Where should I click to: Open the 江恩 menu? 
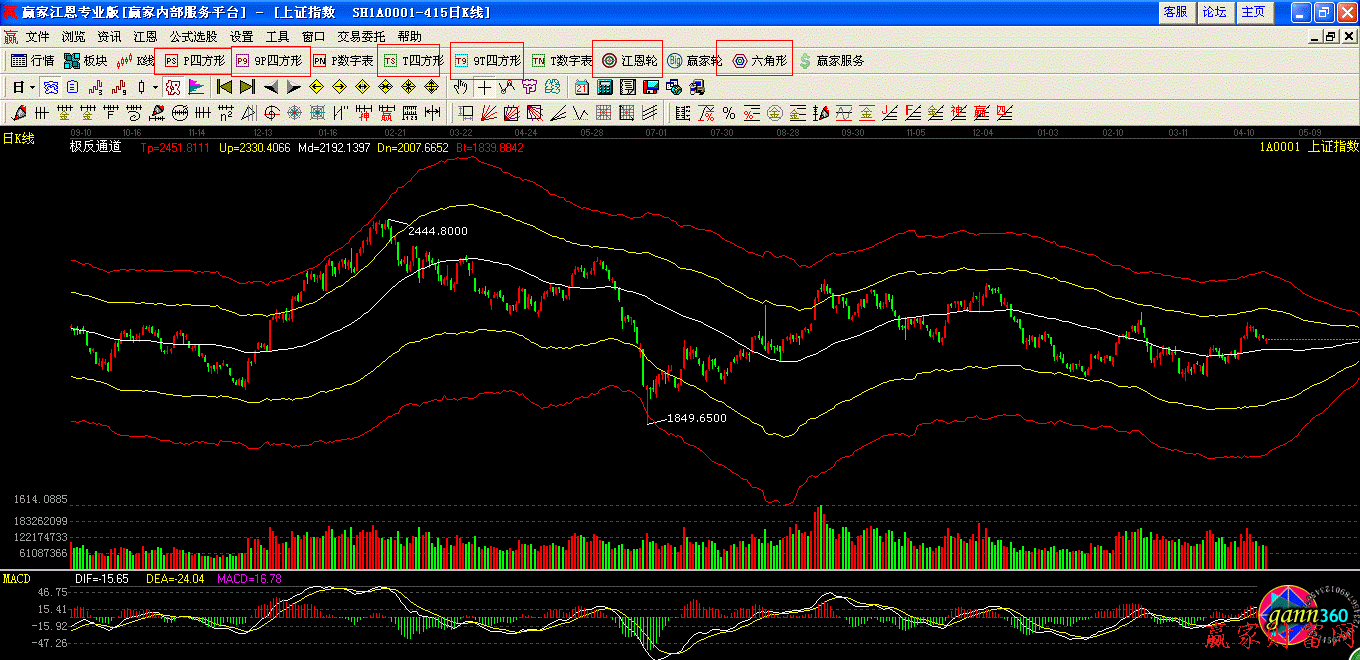click(x=145, y=36)
